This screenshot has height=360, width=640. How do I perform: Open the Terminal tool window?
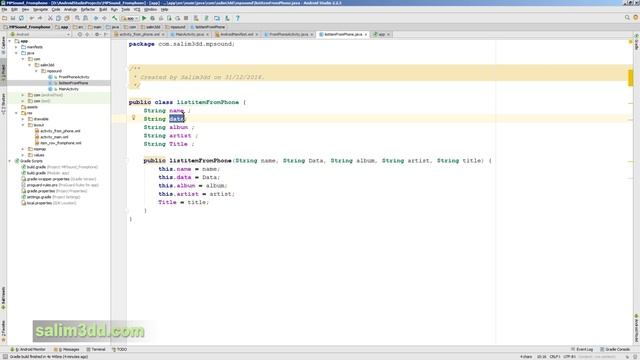tap(96, 350)
